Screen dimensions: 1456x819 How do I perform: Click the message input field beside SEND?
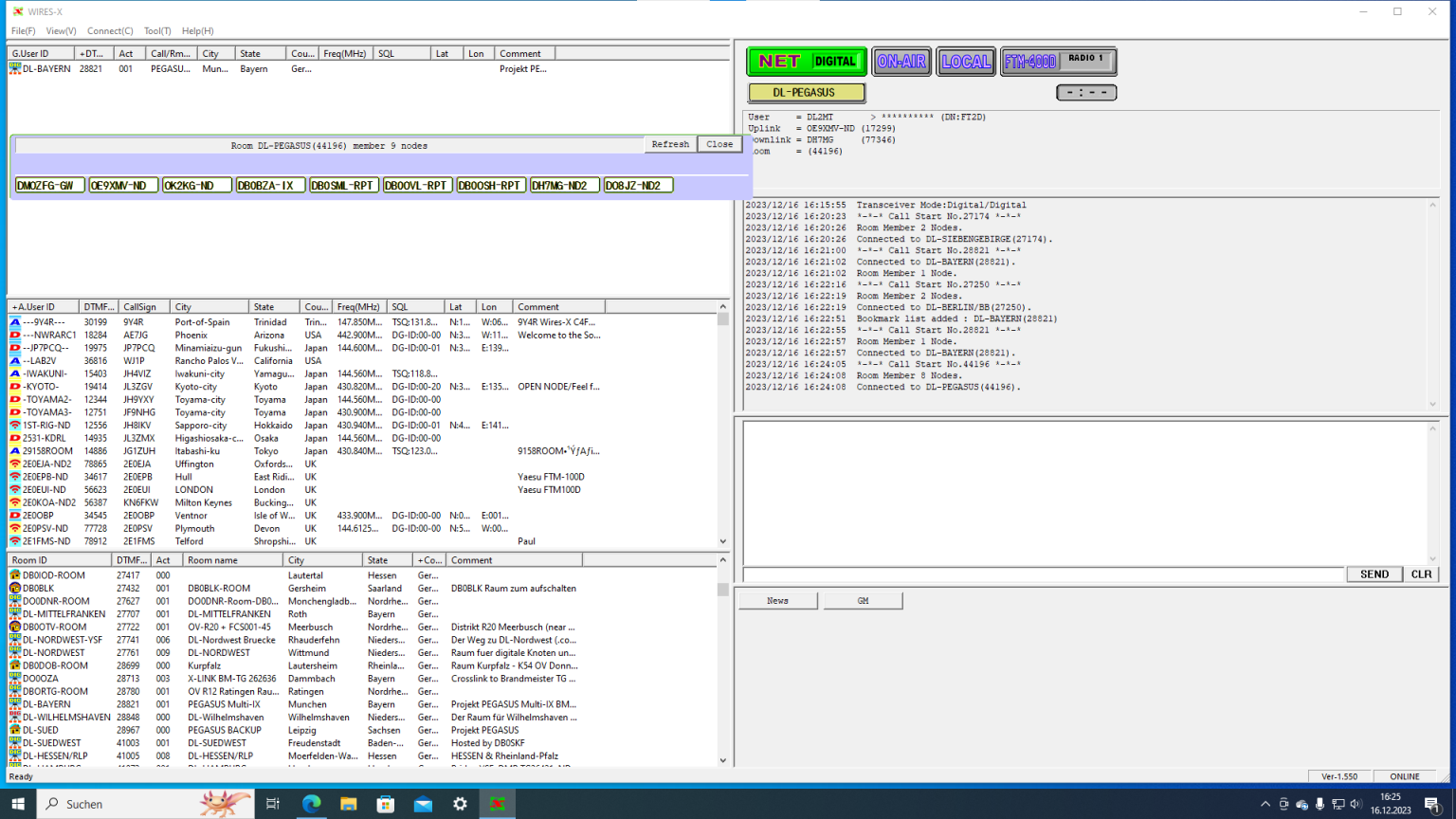pos(1043,573)
